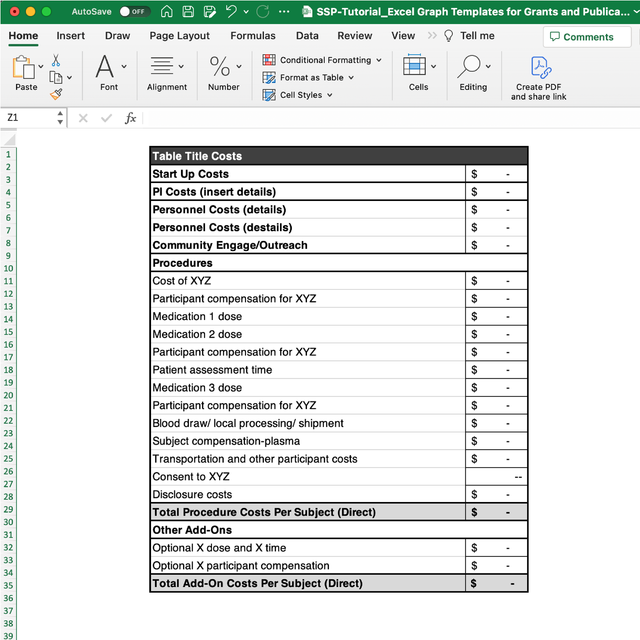The width and height of the screenshot is (640, 640).
Task: Expand the Font group options
Action: pyautogui.click(x=110, y=69)
